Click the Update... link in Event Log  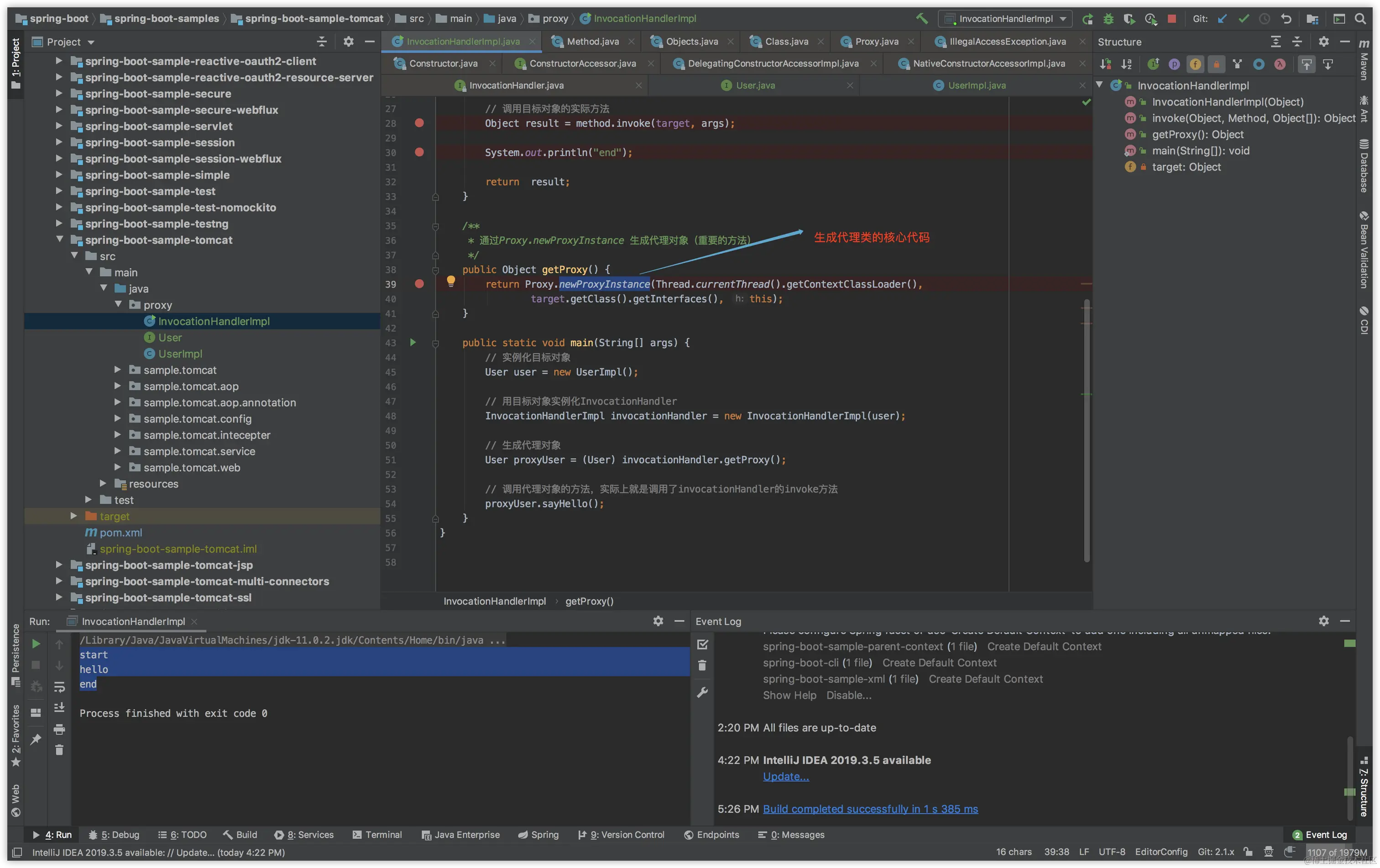coord(786,776)
